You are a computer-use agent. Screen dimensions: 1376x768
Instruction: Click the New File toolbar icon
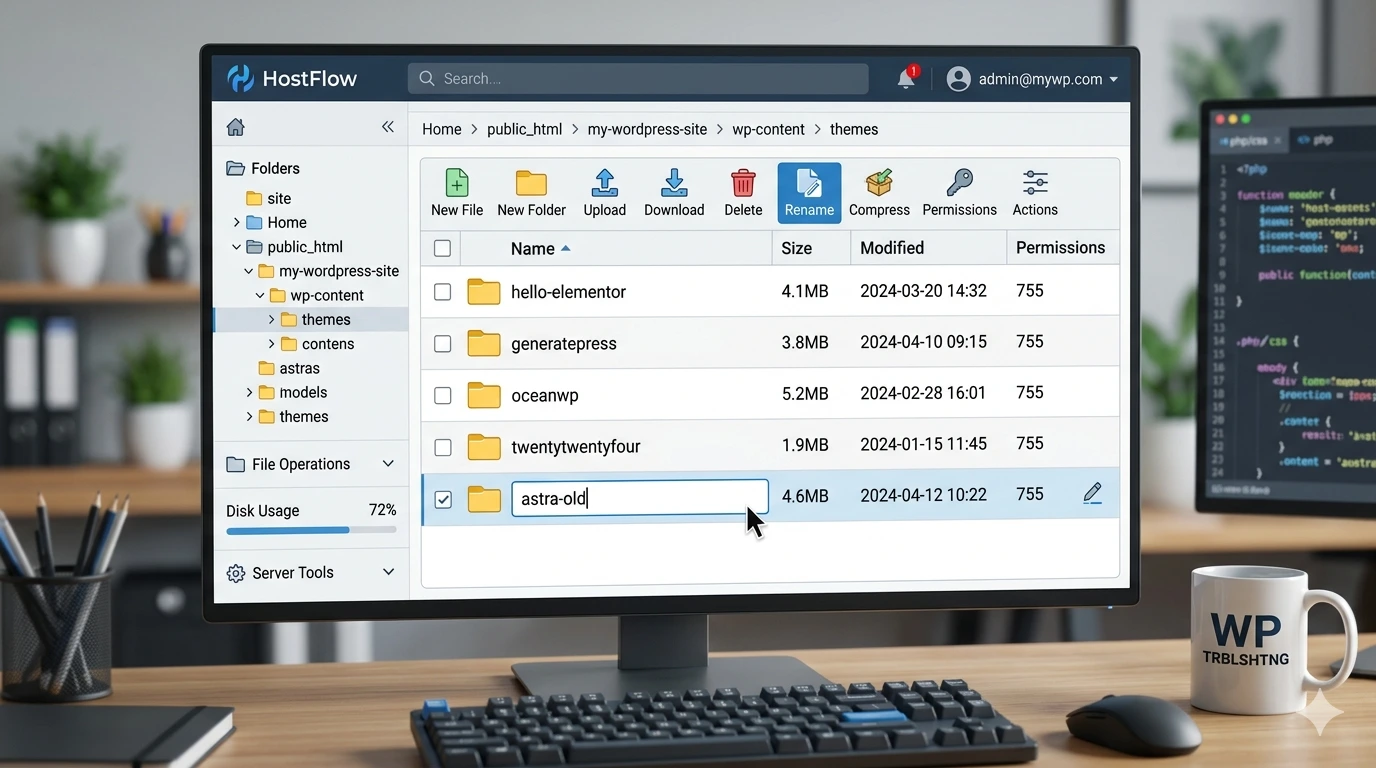click(457, 183)
